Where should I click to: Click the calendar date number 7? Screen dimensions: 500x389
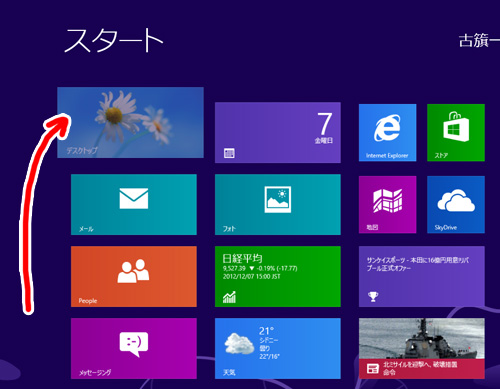tap(324, 124)
